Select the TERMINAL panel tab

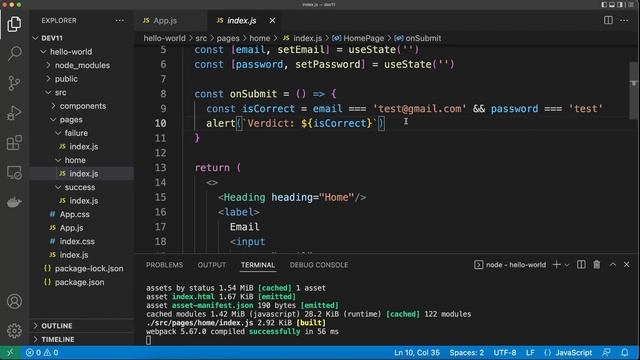258,265
